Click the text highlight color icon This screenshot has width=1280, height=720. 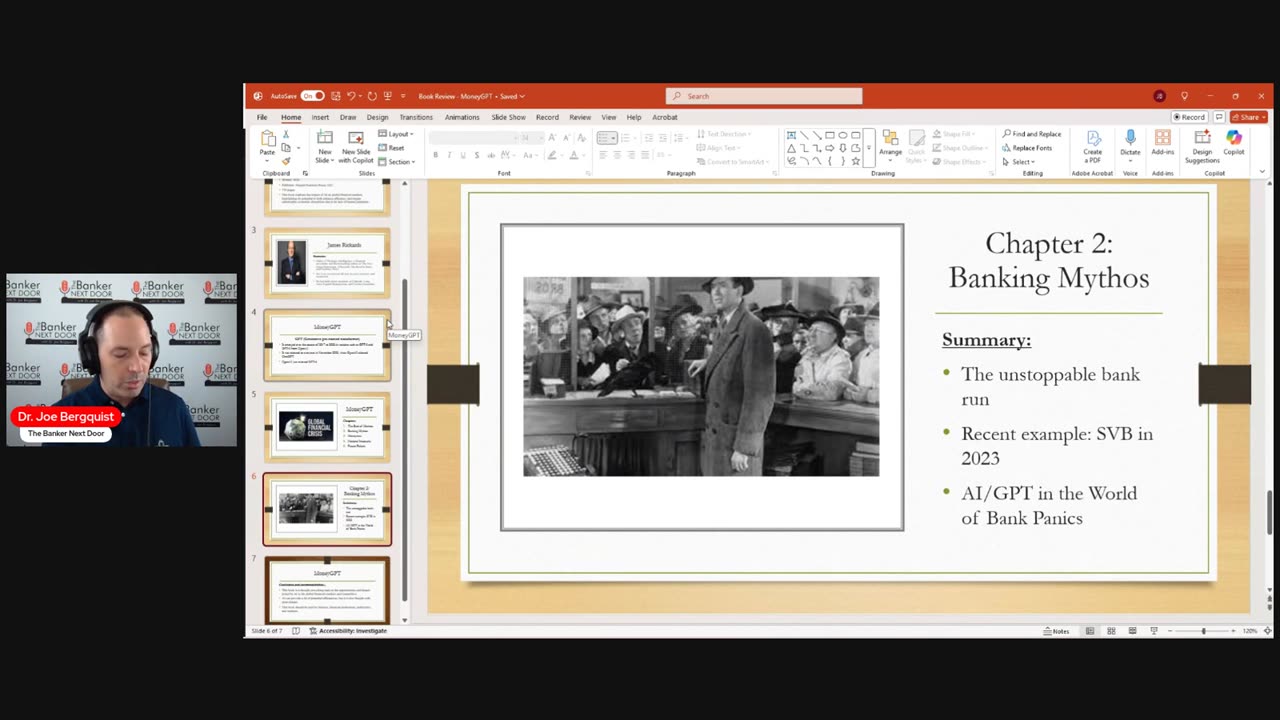pyautogui.click(x=551, y=155)
